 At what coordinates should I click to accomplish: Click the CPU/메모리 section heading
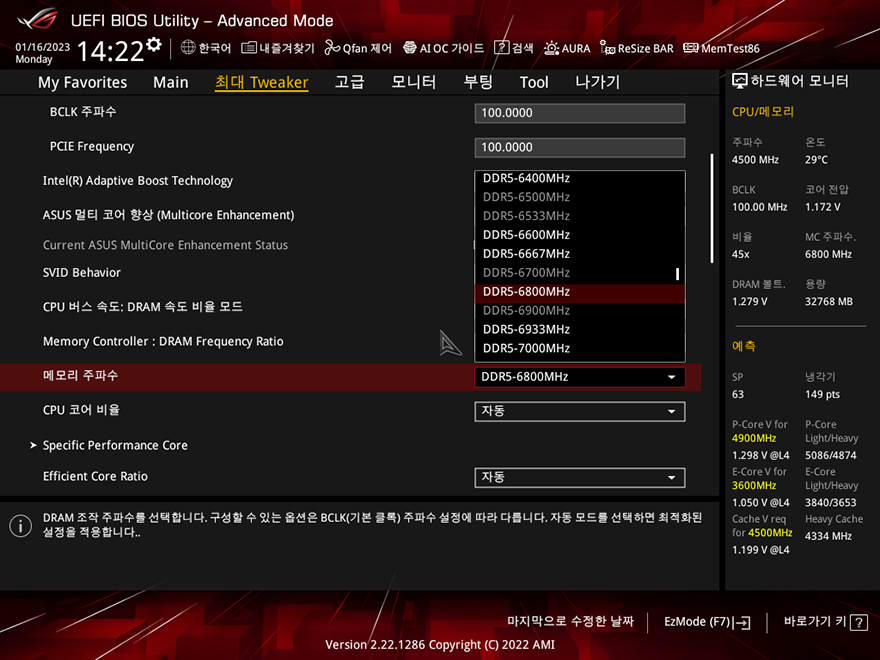pyautogui.click(x=763, y=112)
